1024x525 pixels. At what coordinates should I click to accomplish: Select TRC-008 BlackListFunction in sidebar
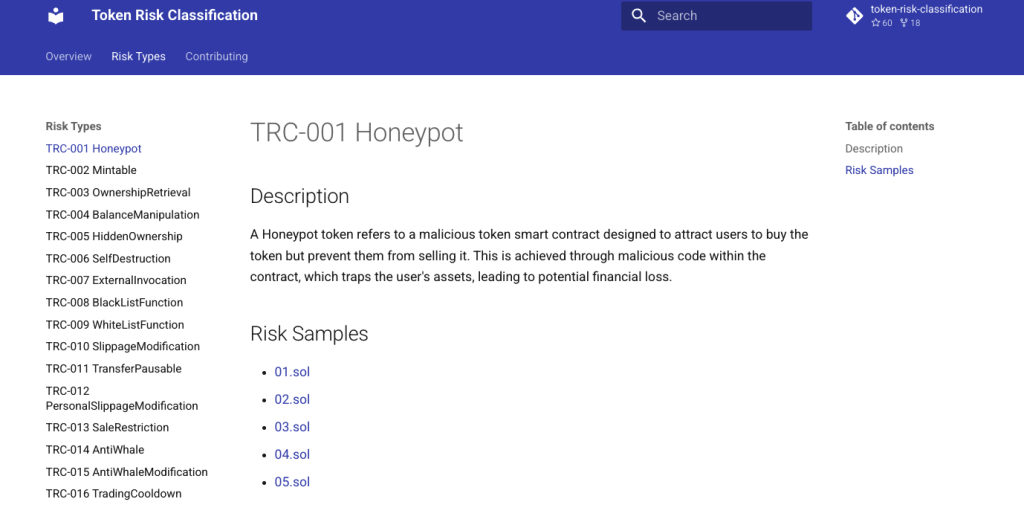[x=114, y=303]
